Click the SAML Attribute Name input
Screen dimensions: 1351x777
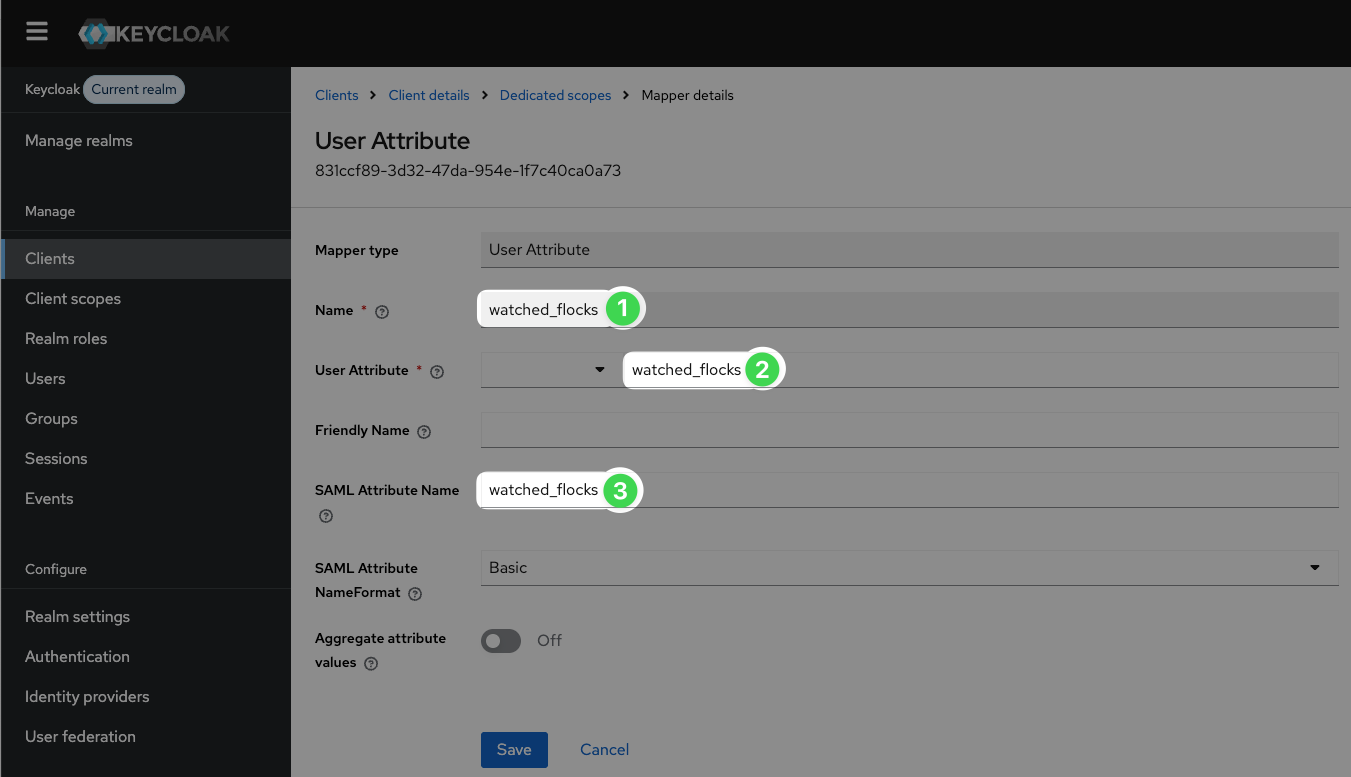pos(909,490)
